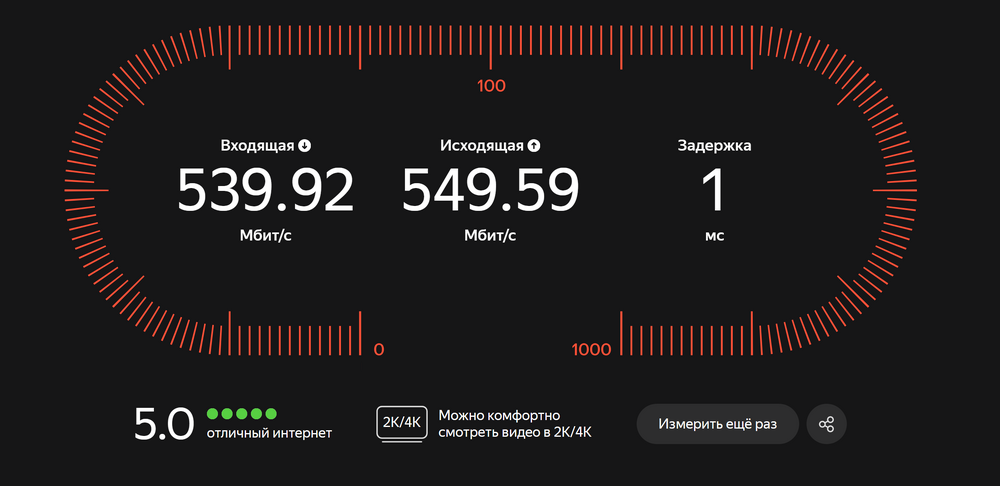Click the gauge scale label 0
1000x486 pixels.
point(379,350)
